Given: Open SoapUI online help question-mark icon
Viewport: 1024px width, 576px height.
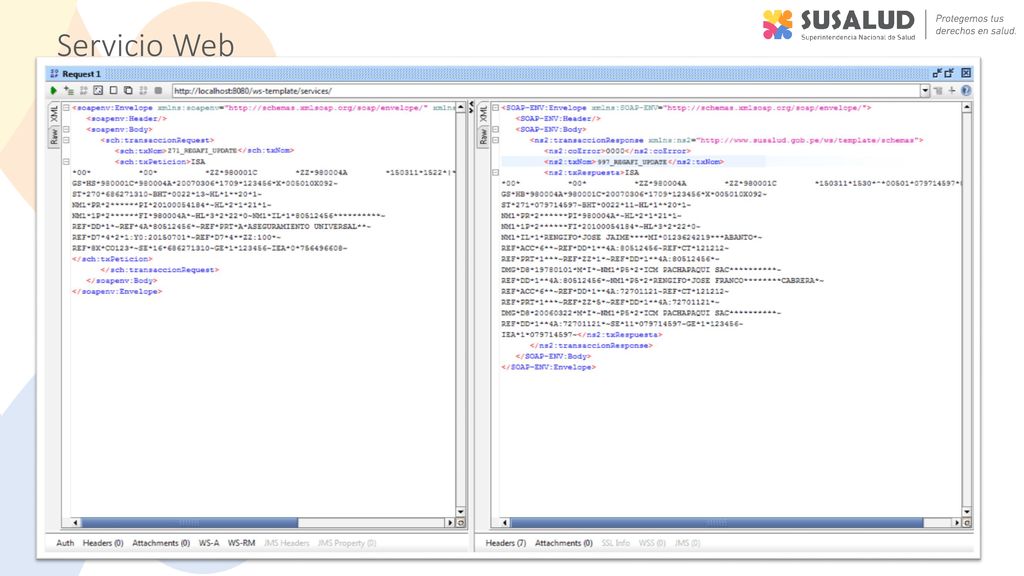Looking at the screenshot, I should (x=966, y=91).
